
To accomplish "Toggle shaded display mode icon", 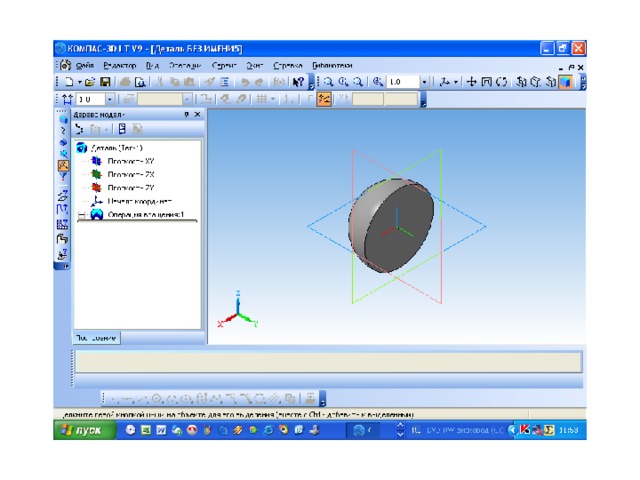I will (566, 82).
